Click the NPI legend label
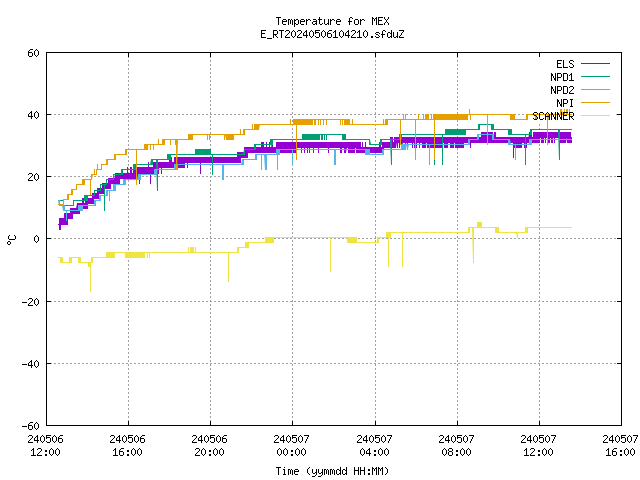This screenshot has height=480, width=640. coord(565,103)
